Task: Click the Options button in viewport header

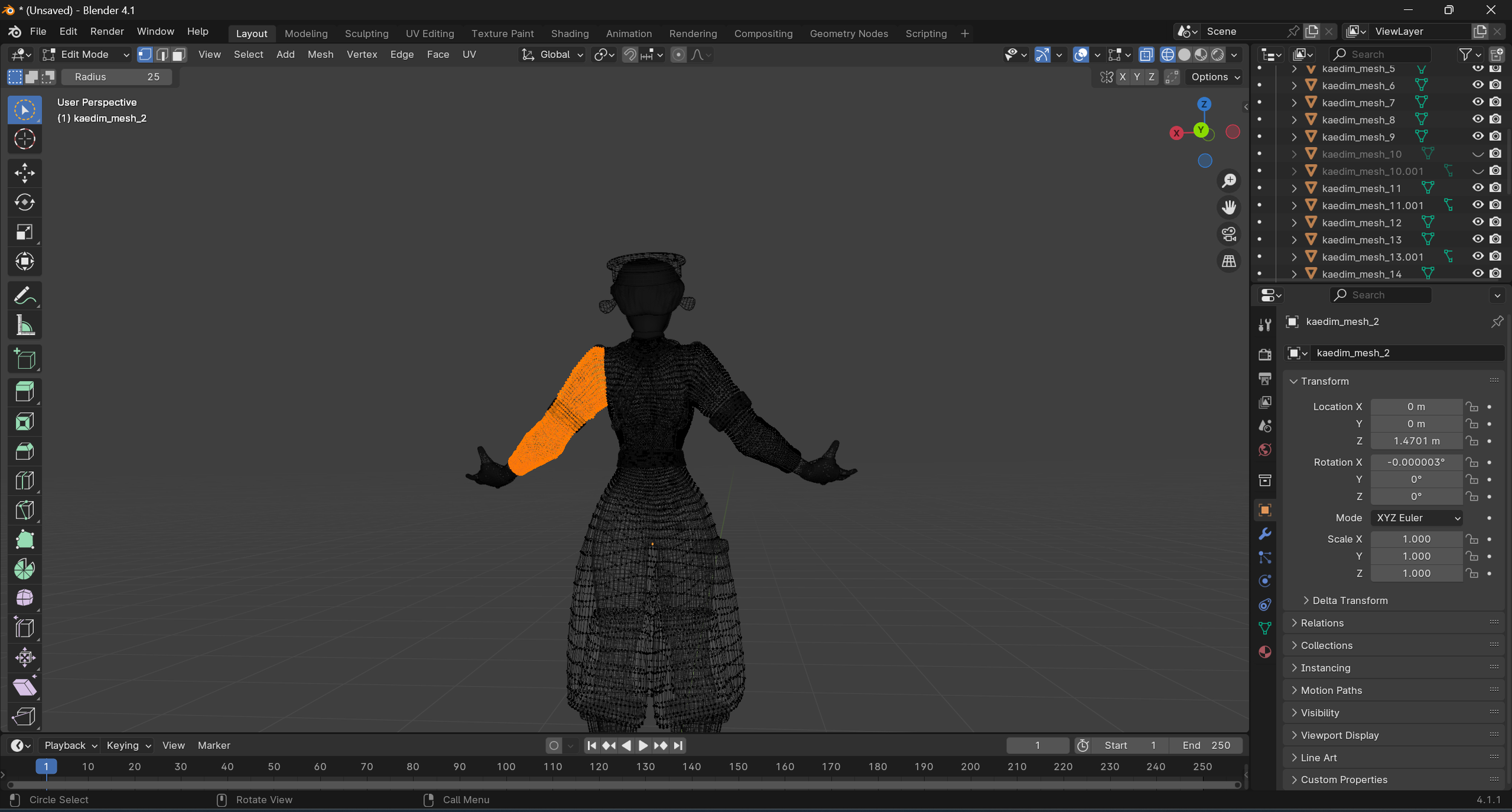Action: [1215, 77]
